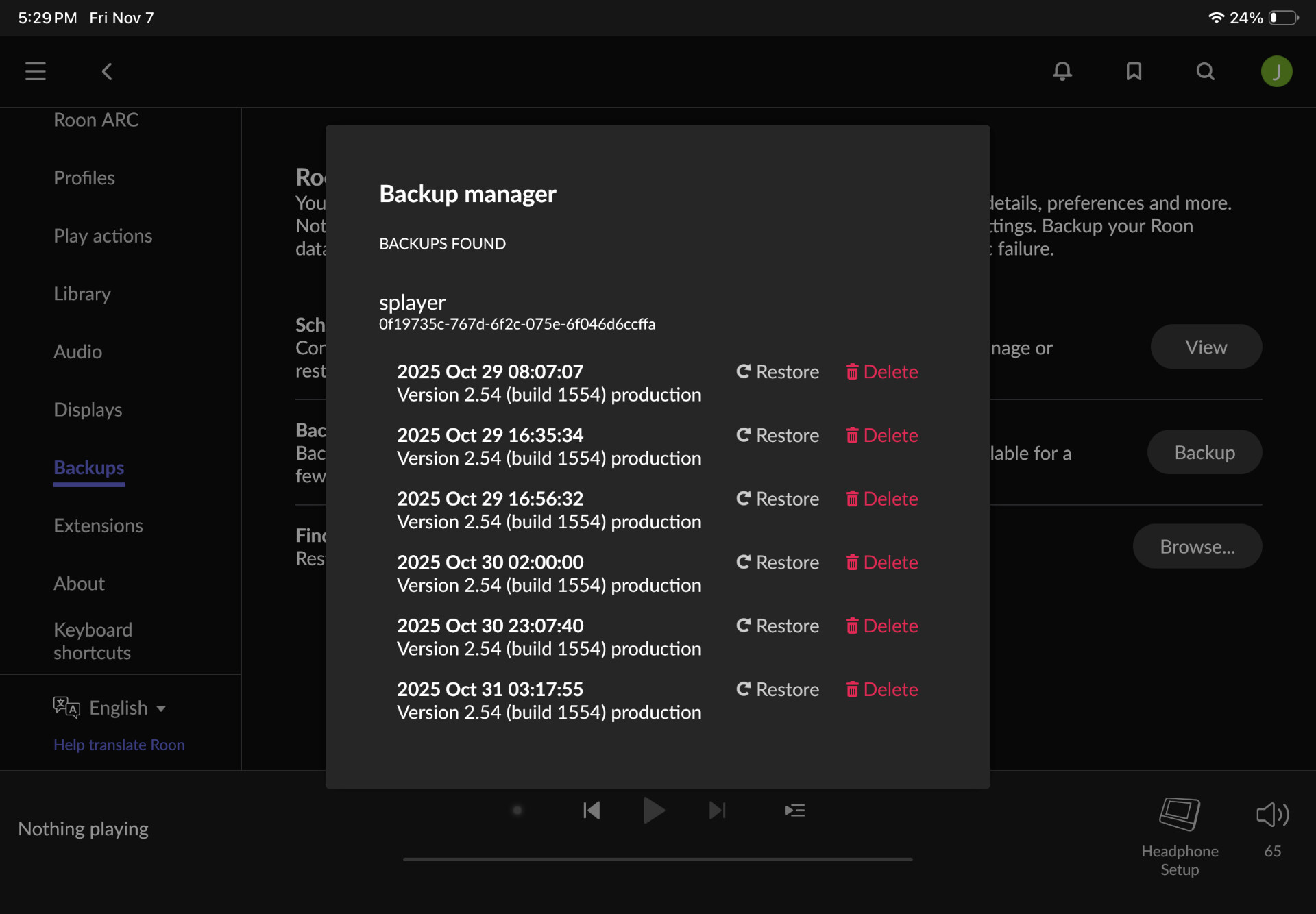Go back using the back arrow
Image resolution: width=1316 pixels, height=914 pixels.
pos(107,71)
